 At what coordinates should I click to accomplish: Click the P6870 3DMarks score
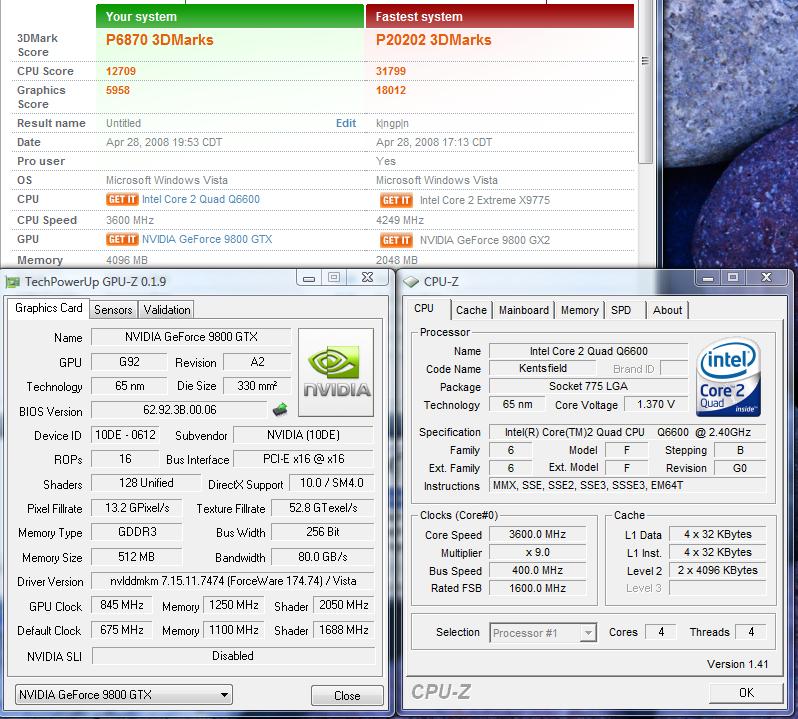pyautogui.click(x=159, y=40)
